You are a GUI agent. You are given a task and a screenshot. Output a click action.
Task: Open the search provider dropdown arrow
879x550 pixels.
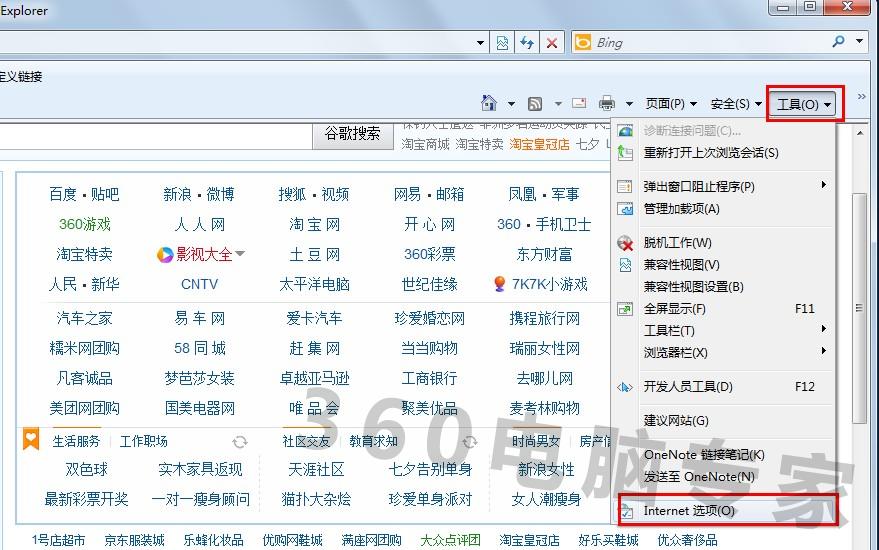(x=859, y=41)
